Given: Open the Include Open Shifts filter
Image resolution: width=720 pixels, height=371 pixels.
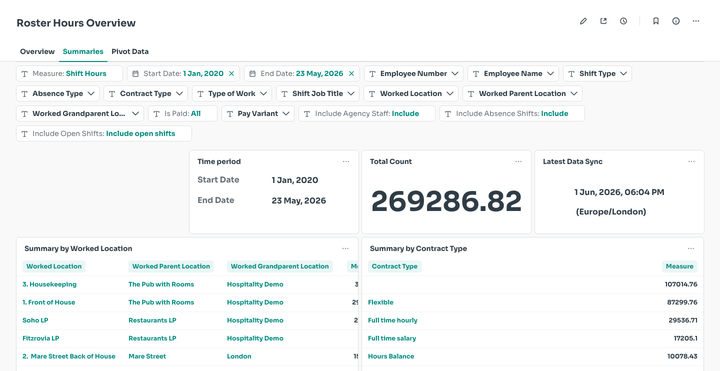Looking at the screenshot, I should pos(104,134).
